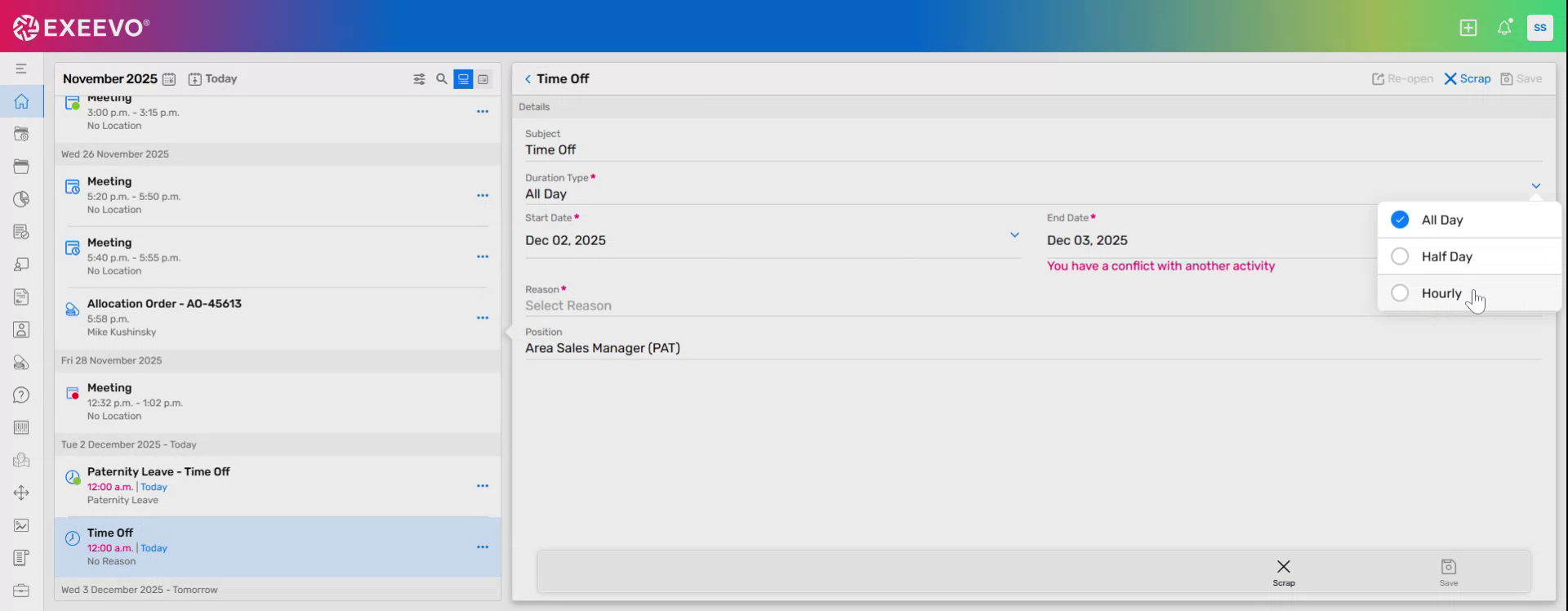The height and width of the screenshot is (611, 1568).
Task: Click the Wed 26 November 2025 date header
Action: [x=278, y=154]
